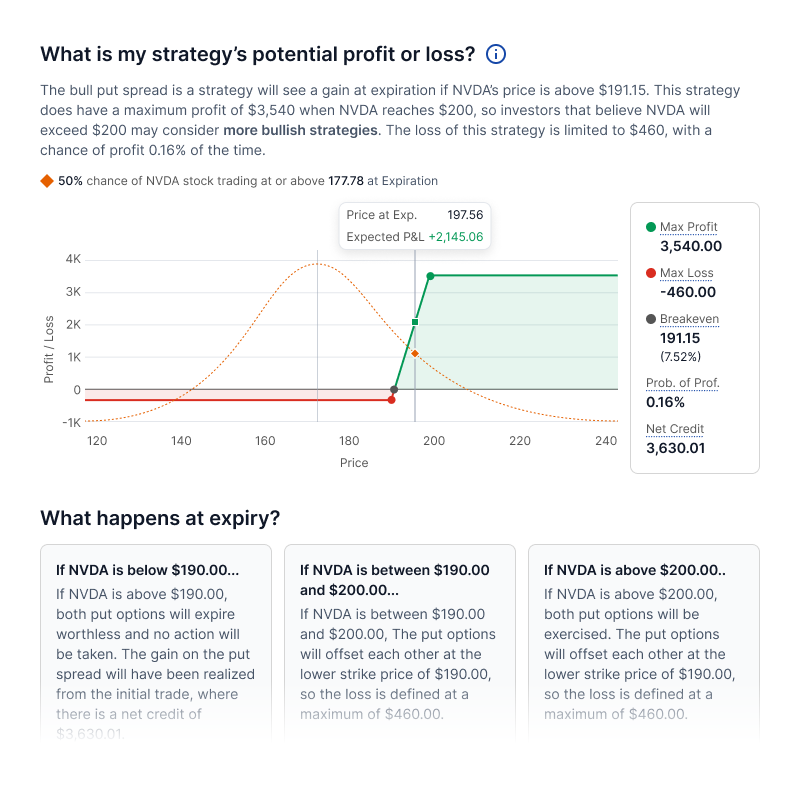The height and width of the screenshot is (800, 800).
Task: Click the info icon beside the strategy heading
Action: click(x=496, y=54)
